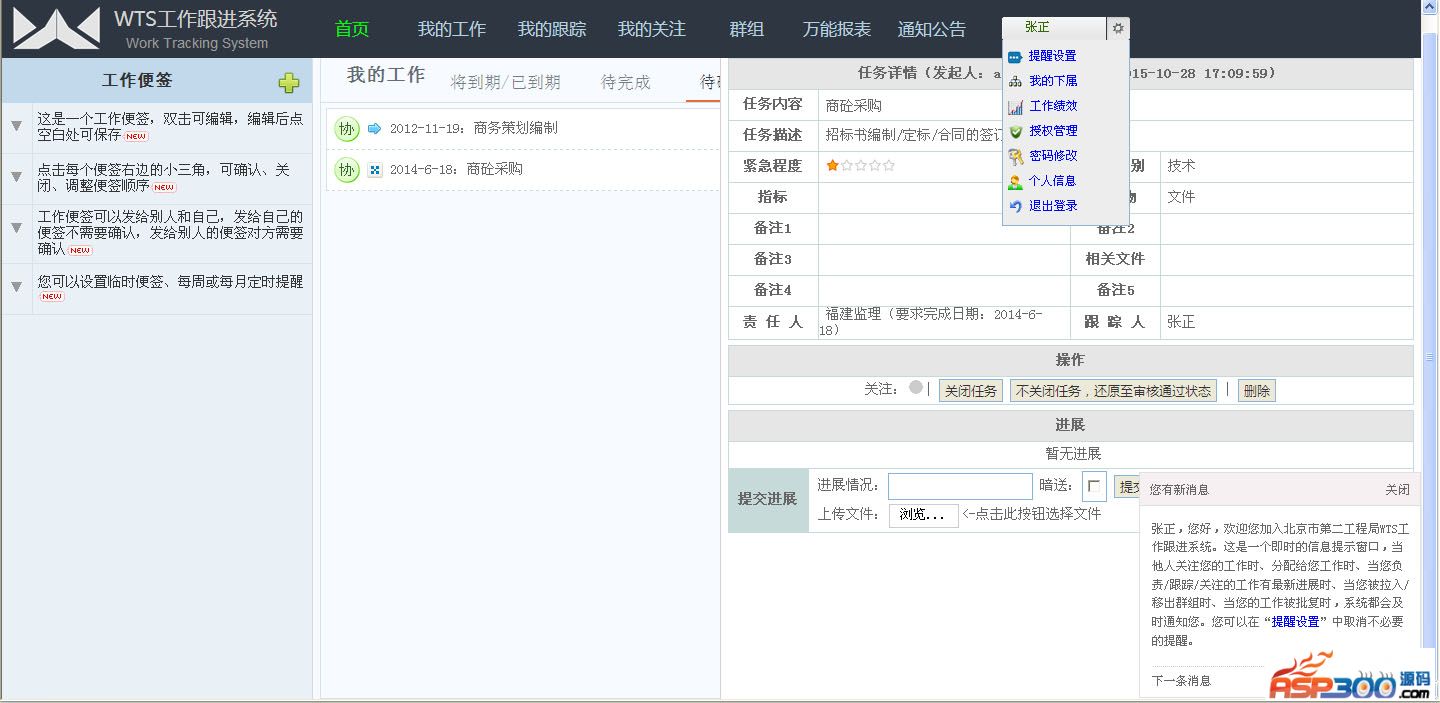Toggle the 关注 gray circle indicator
This screenshot has height=703, width=1440.
pos(915,388)
